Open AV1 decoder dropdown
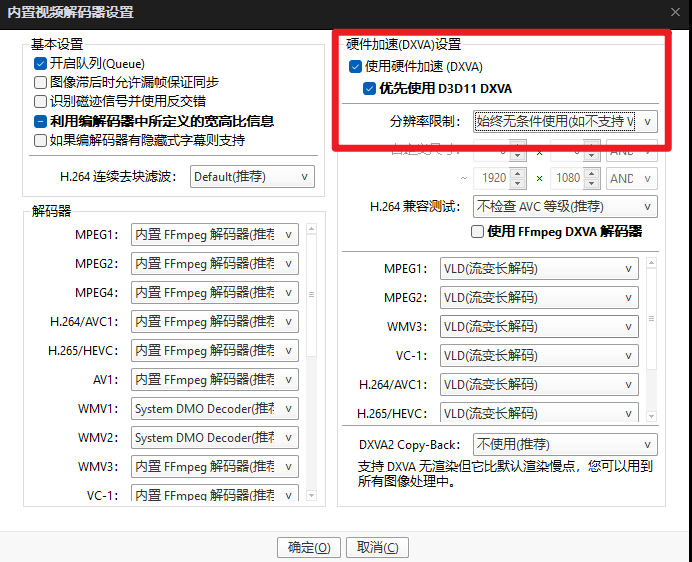 [214, 380]
